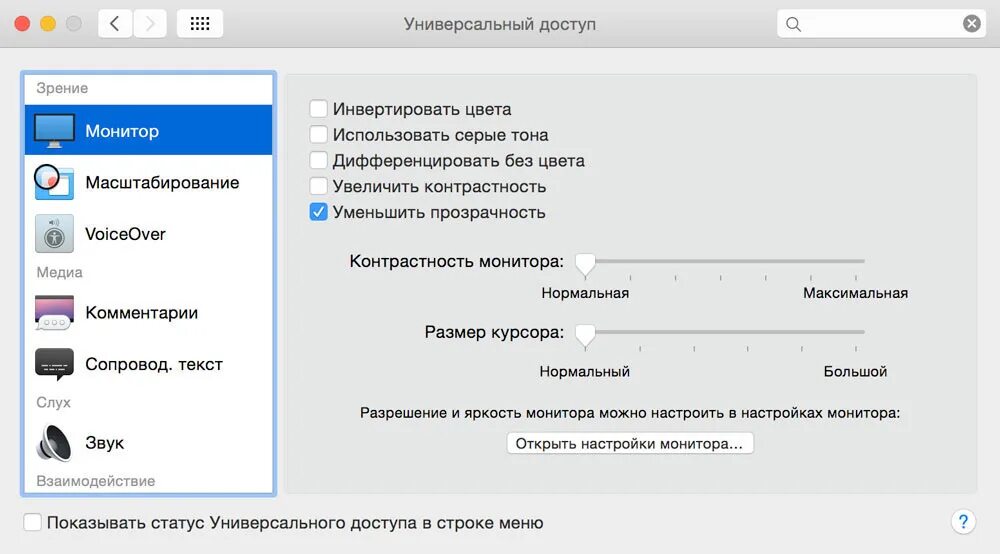
Task: Click the Медиа section header
Action: pos(59,272)
